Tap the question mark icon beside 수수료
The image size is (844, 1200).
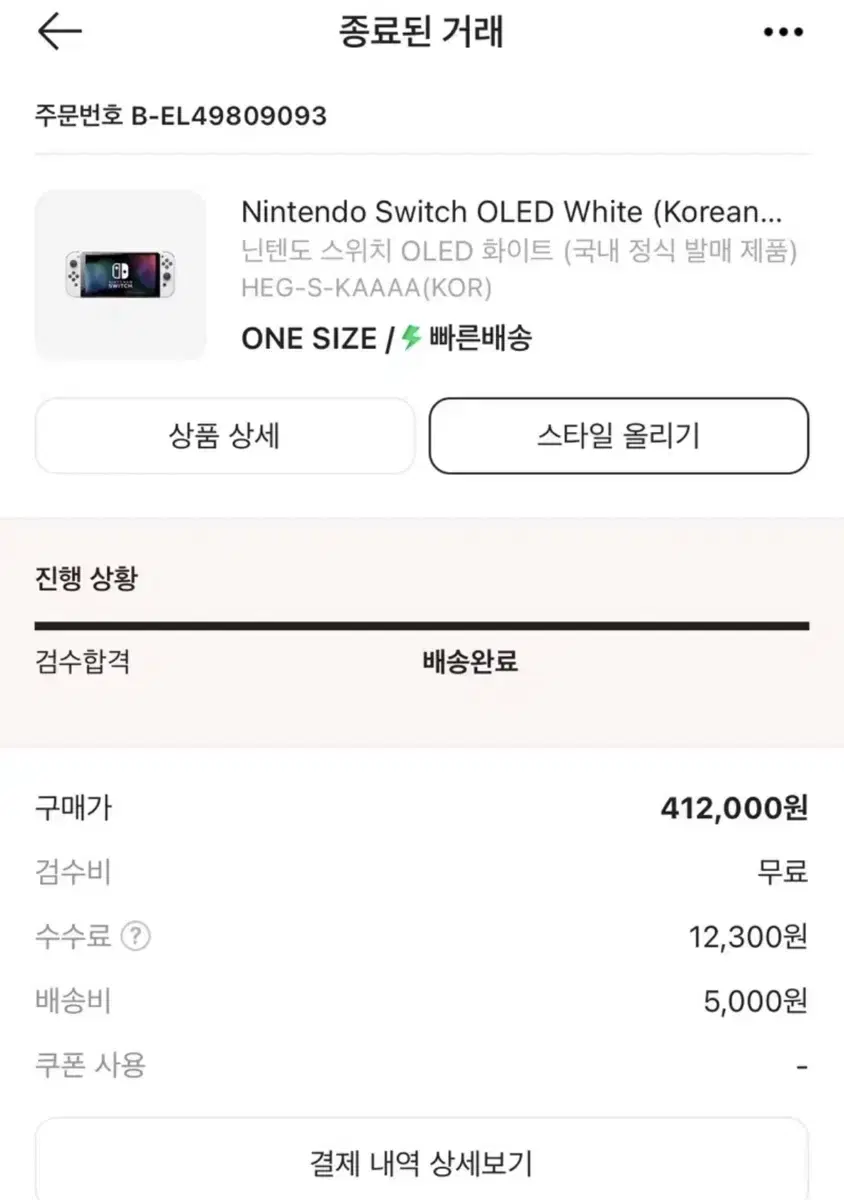[x=135, y=937]
